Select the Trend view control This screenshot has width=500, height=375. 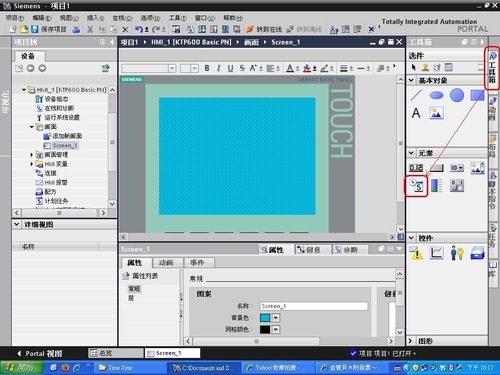tap(437, 253)
